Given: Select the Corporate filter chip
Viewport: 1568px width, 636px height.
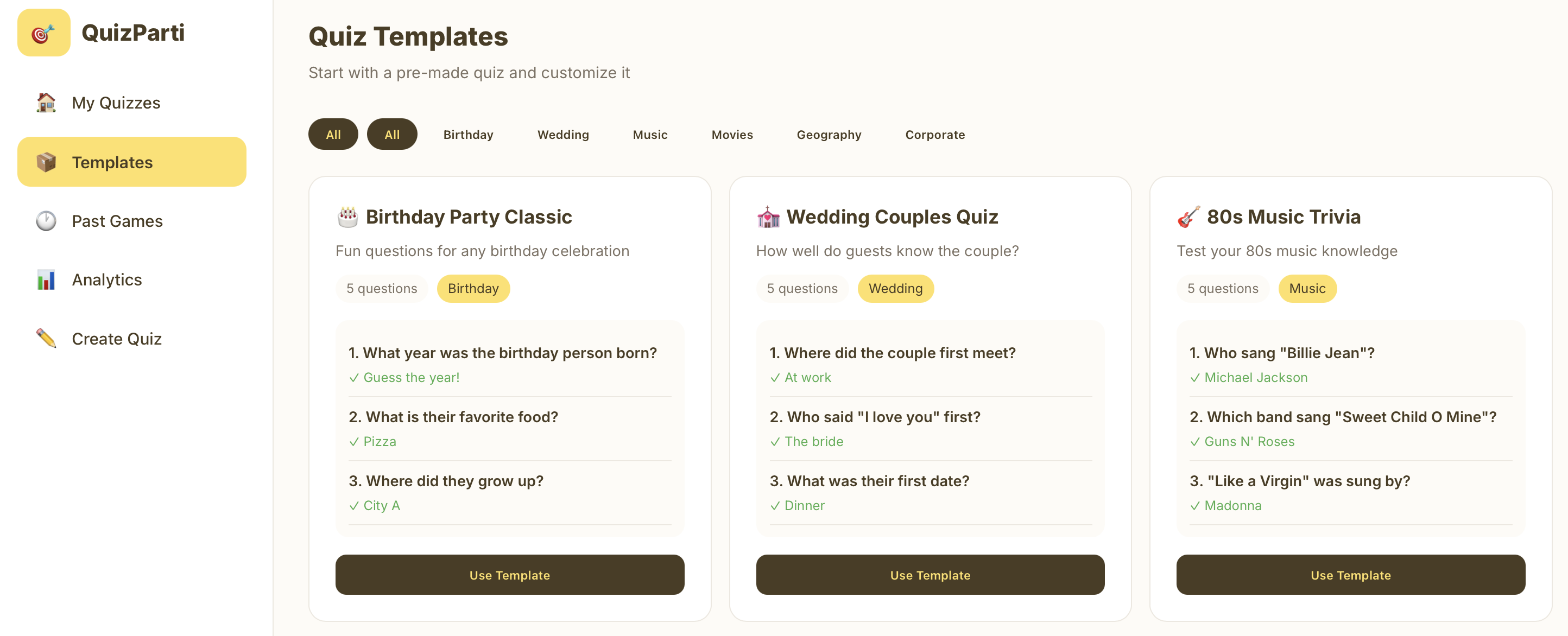Looking at the screenshot, I should (x=934, y=135).
